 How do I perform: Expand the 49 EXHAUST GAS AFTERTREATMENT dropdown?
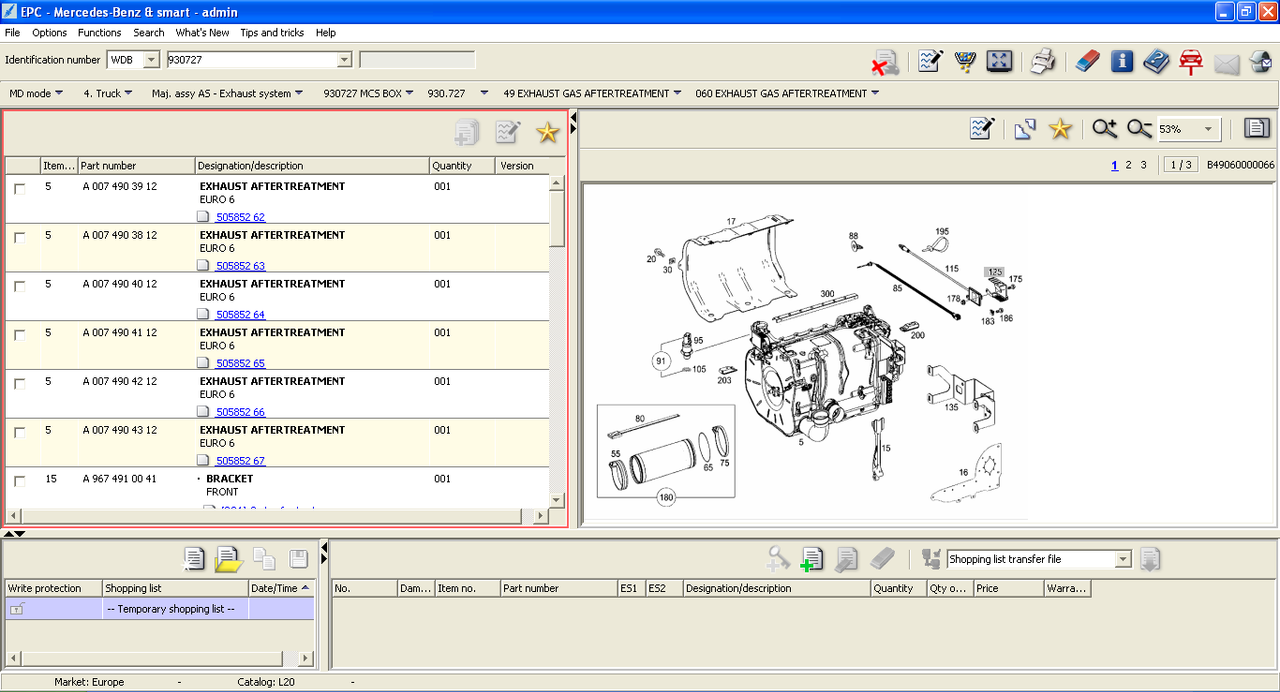click(677, 93)
